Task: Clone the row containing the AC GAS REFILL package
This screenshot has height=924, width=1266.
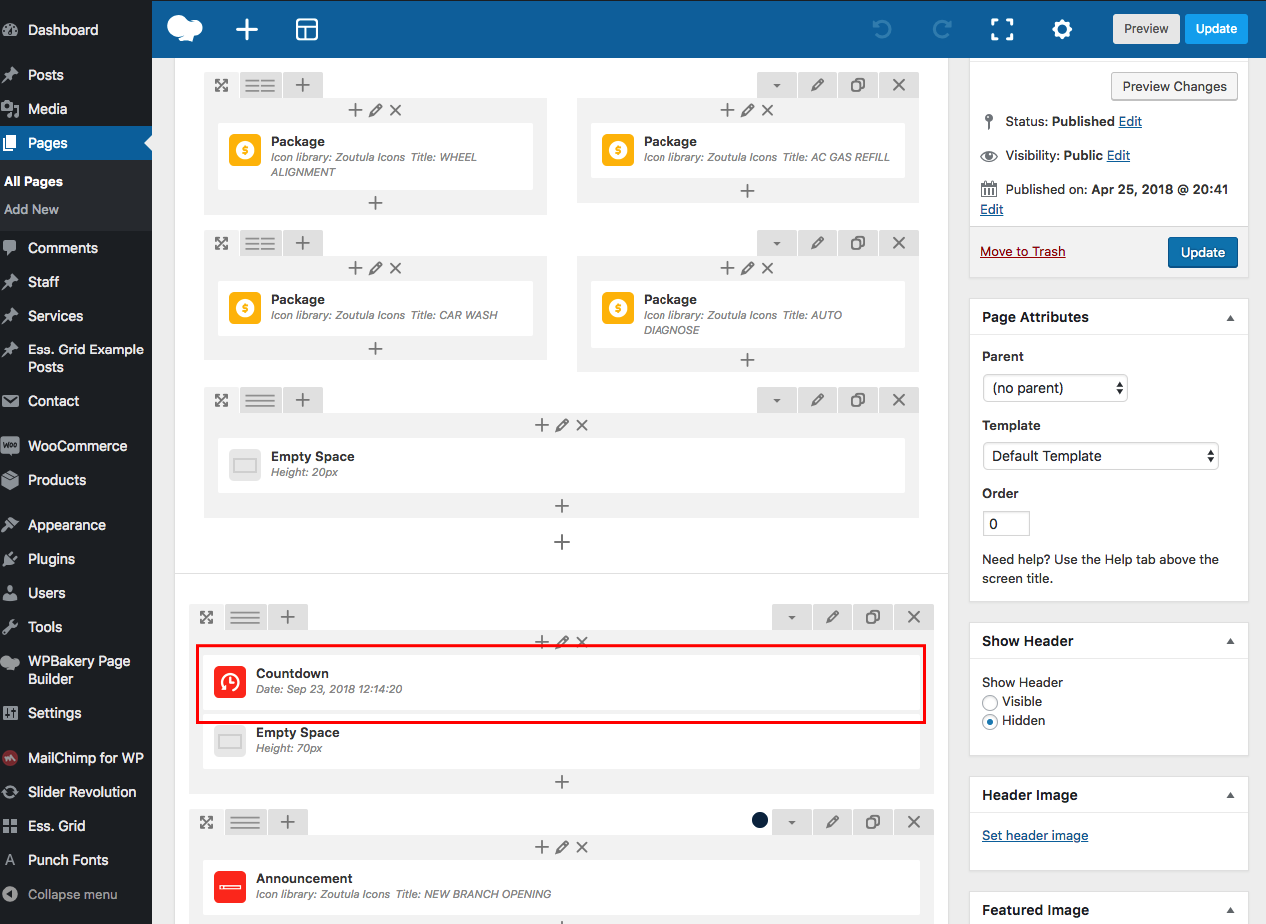Action: coord(858,85)
